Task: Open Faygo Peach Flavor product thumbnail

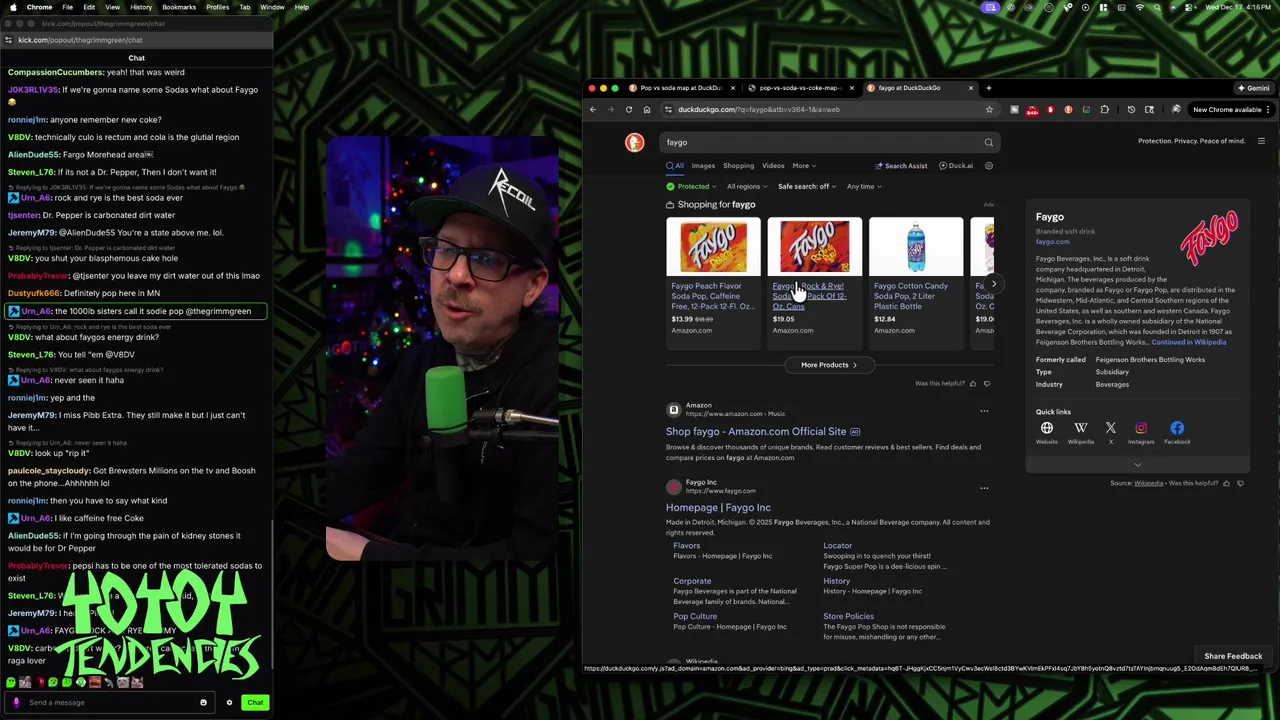Action: pyautogui.click(x=713, y=247)
